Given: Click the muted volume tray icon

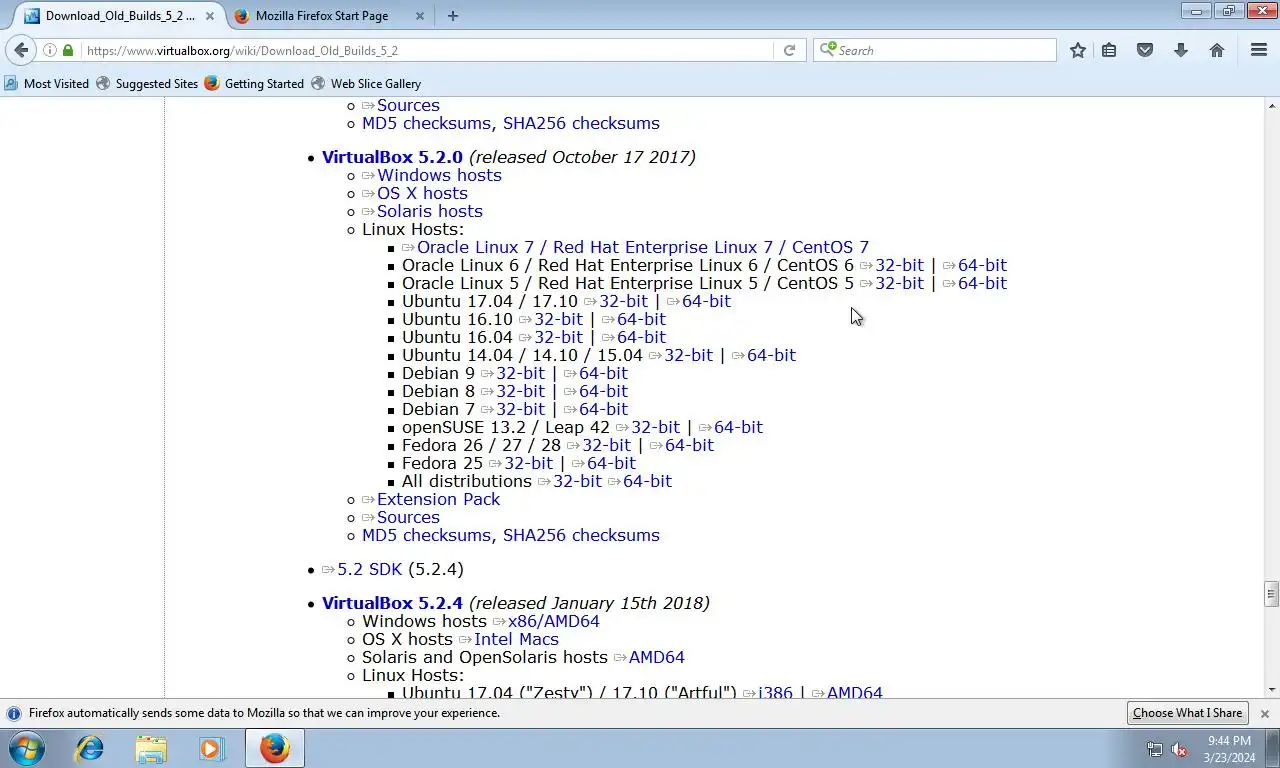Looking at the screenshot, I should point(1179,749).
